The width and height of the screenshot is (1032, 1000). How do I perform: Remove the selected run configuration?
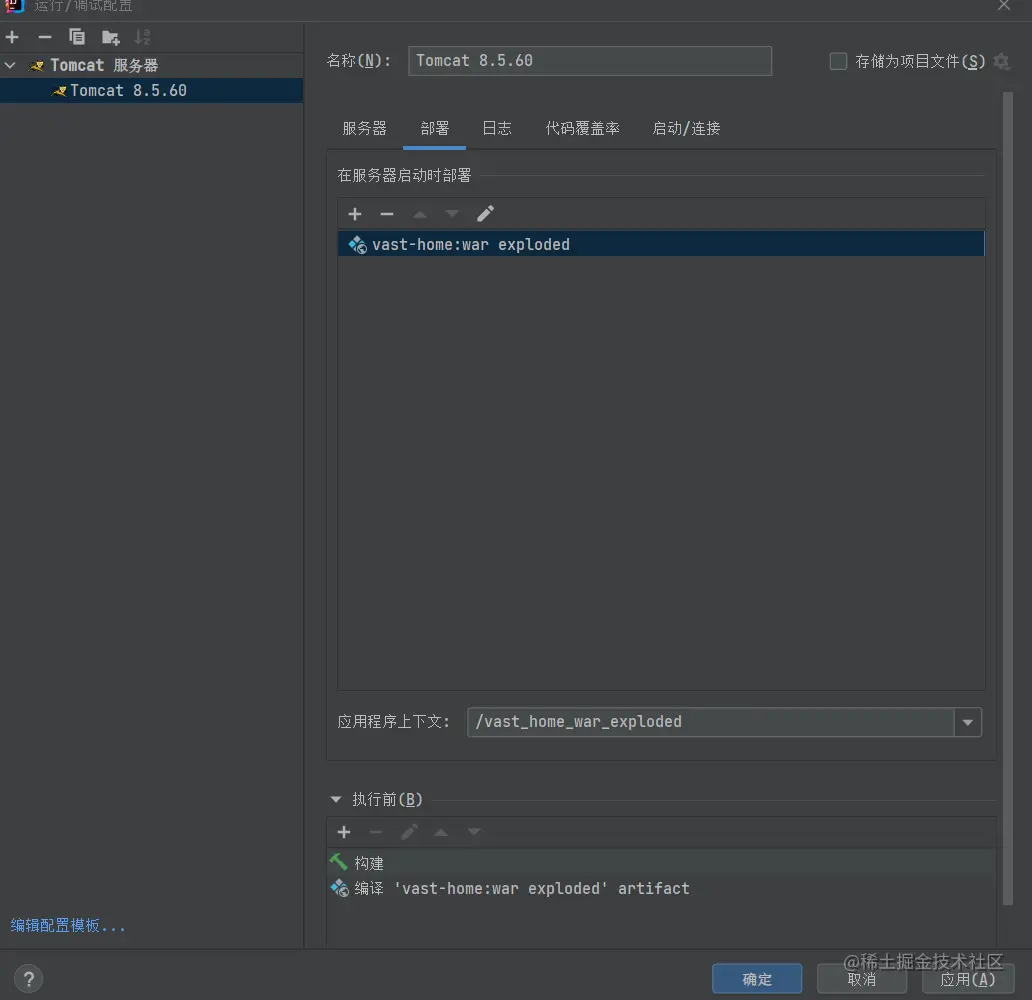45,37
